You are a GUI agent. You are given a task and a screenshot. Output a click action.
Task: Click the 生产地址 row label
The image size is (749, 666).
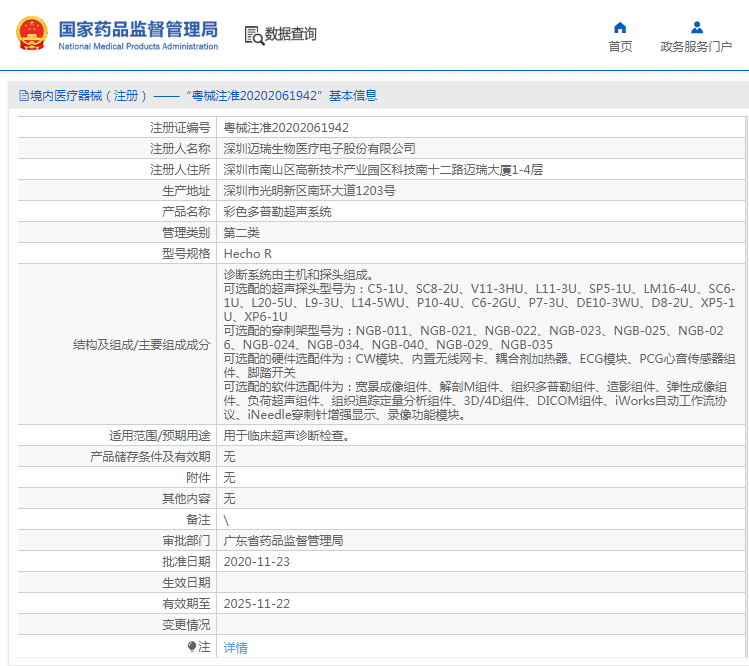click(x=186, y=191)
